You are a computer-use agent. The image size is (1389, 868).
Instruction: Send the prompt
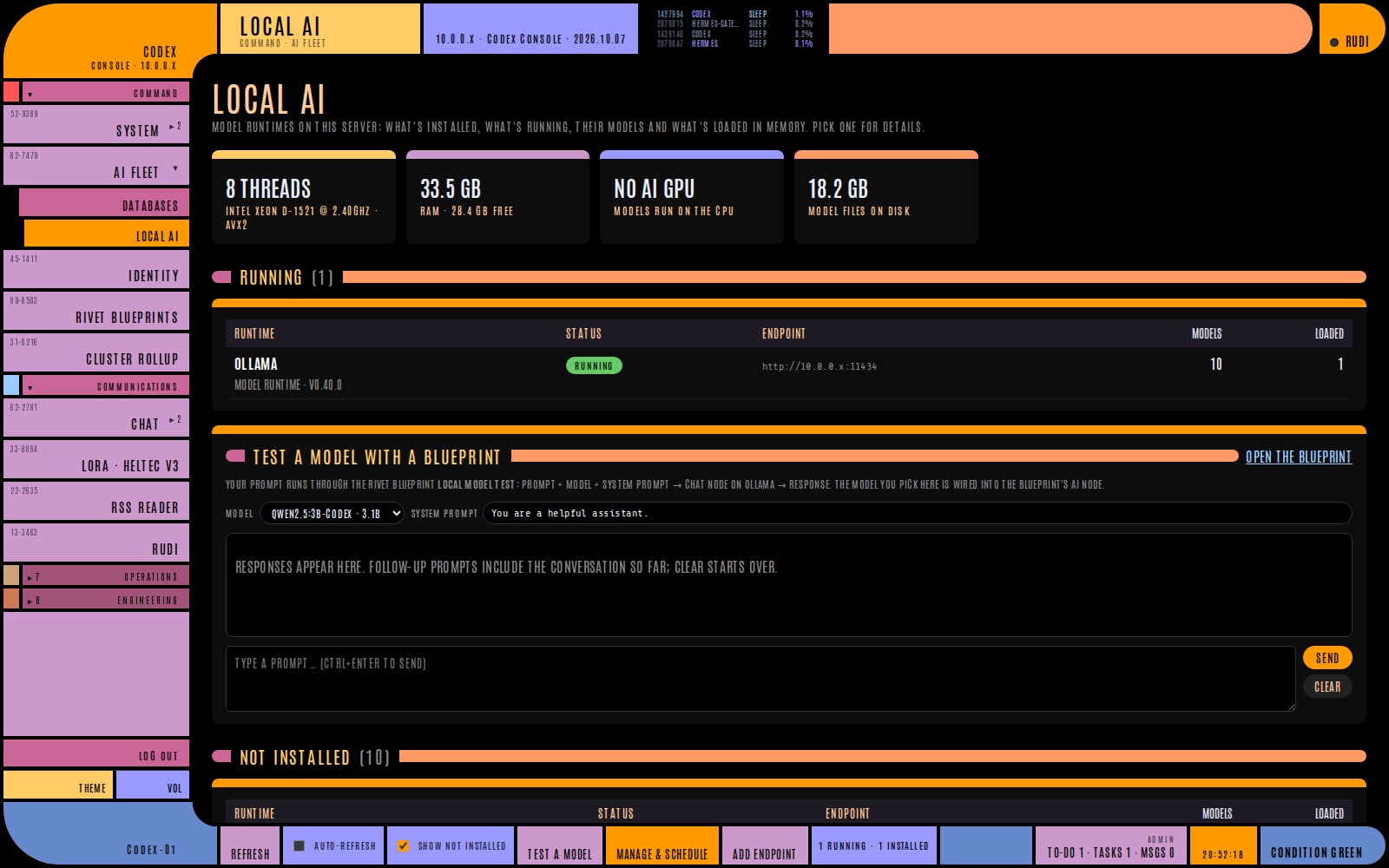1327,658
